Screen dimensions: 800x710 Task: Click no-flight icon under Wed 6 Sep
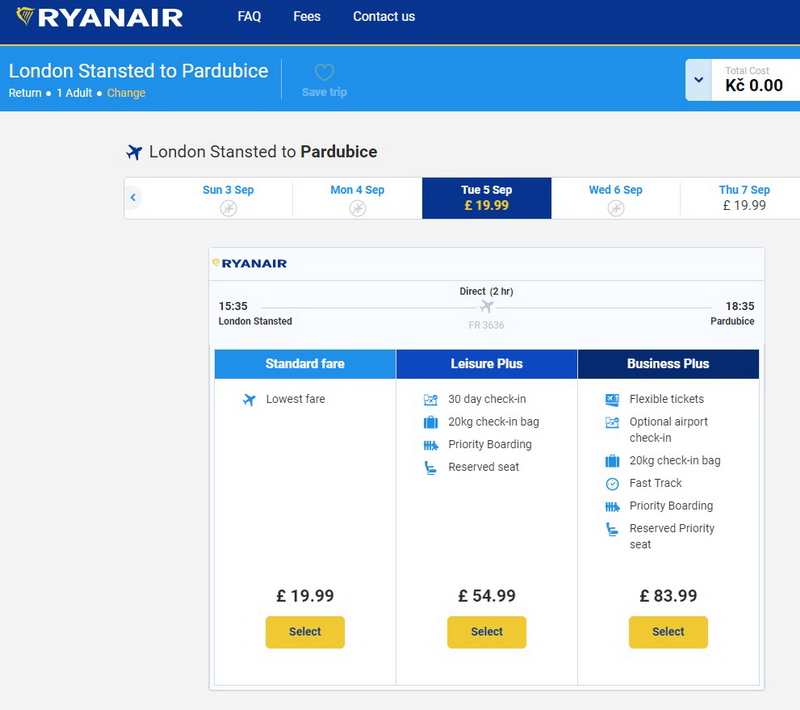point(616,208)
